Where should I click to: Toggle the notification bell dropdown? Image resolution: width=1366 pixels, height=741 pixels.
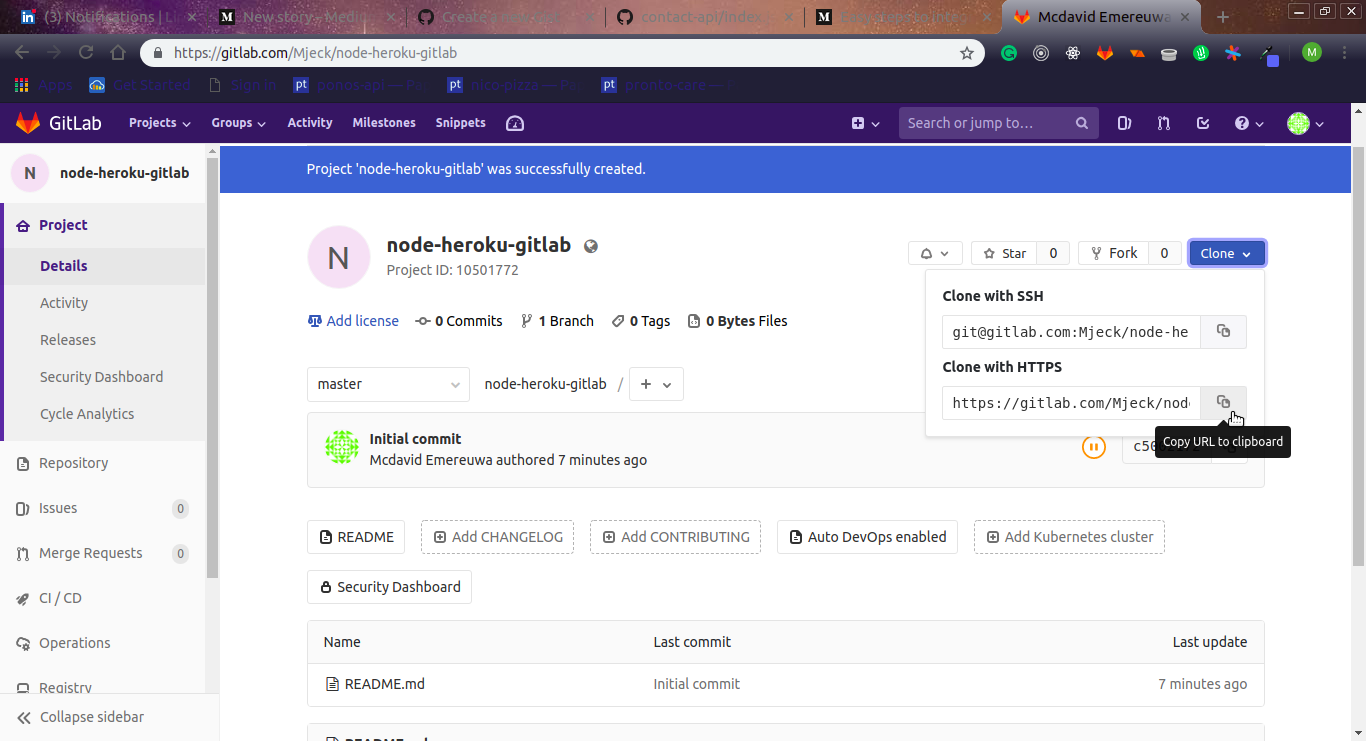(x=934, y=253)
